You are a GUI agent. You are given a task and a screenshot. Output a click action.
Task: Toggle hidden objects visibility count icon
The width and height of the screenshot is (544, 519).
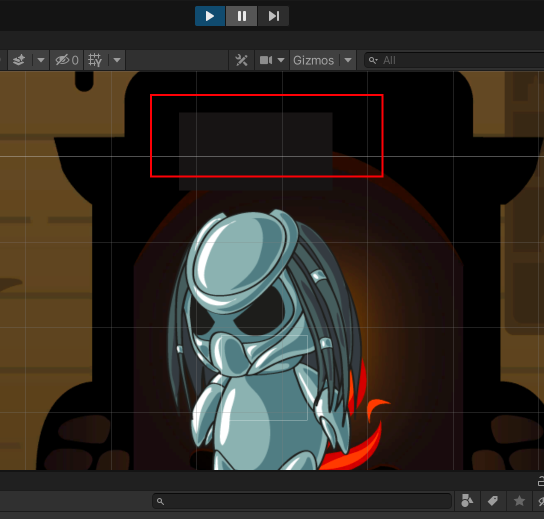(x=67, y=60)
